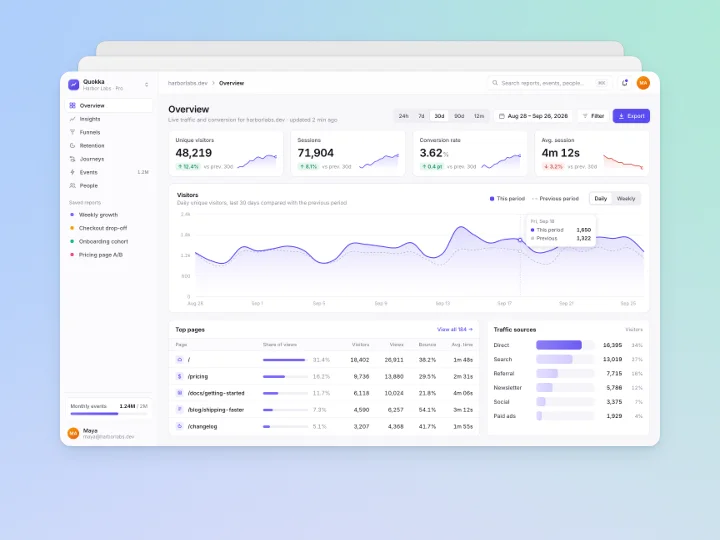Image resolution: width=720 pixels, height=540 pixels.
Task: Click the Newsletter source label
Action: point(508,388)
